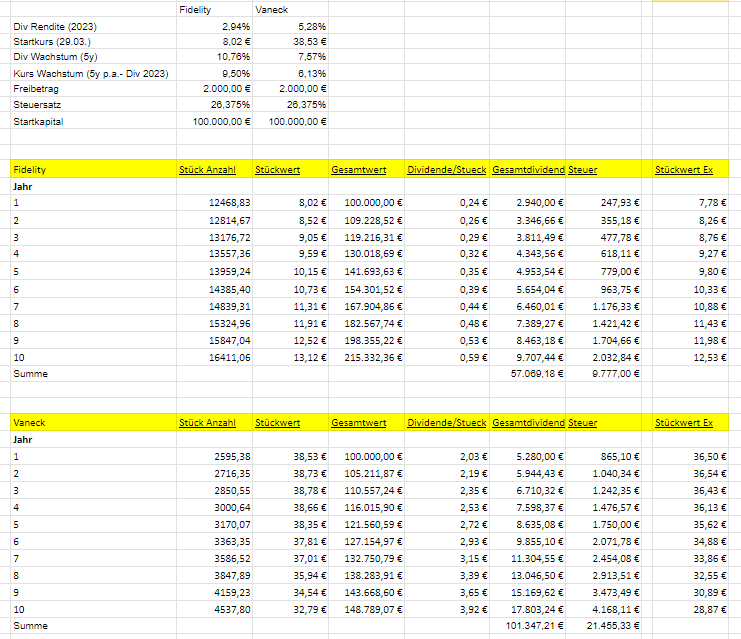Click the Summe label under Fidelity table
This screenshot has width=741, height=639.
[x=31, y=374]
